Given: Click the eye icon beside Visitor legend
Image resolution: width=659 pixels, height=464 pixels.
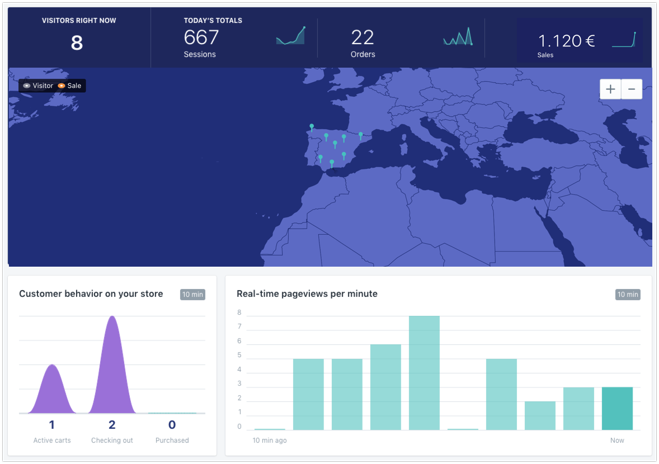Looking at the screenshot, I should pyautogui.click(x=27, y=86).
